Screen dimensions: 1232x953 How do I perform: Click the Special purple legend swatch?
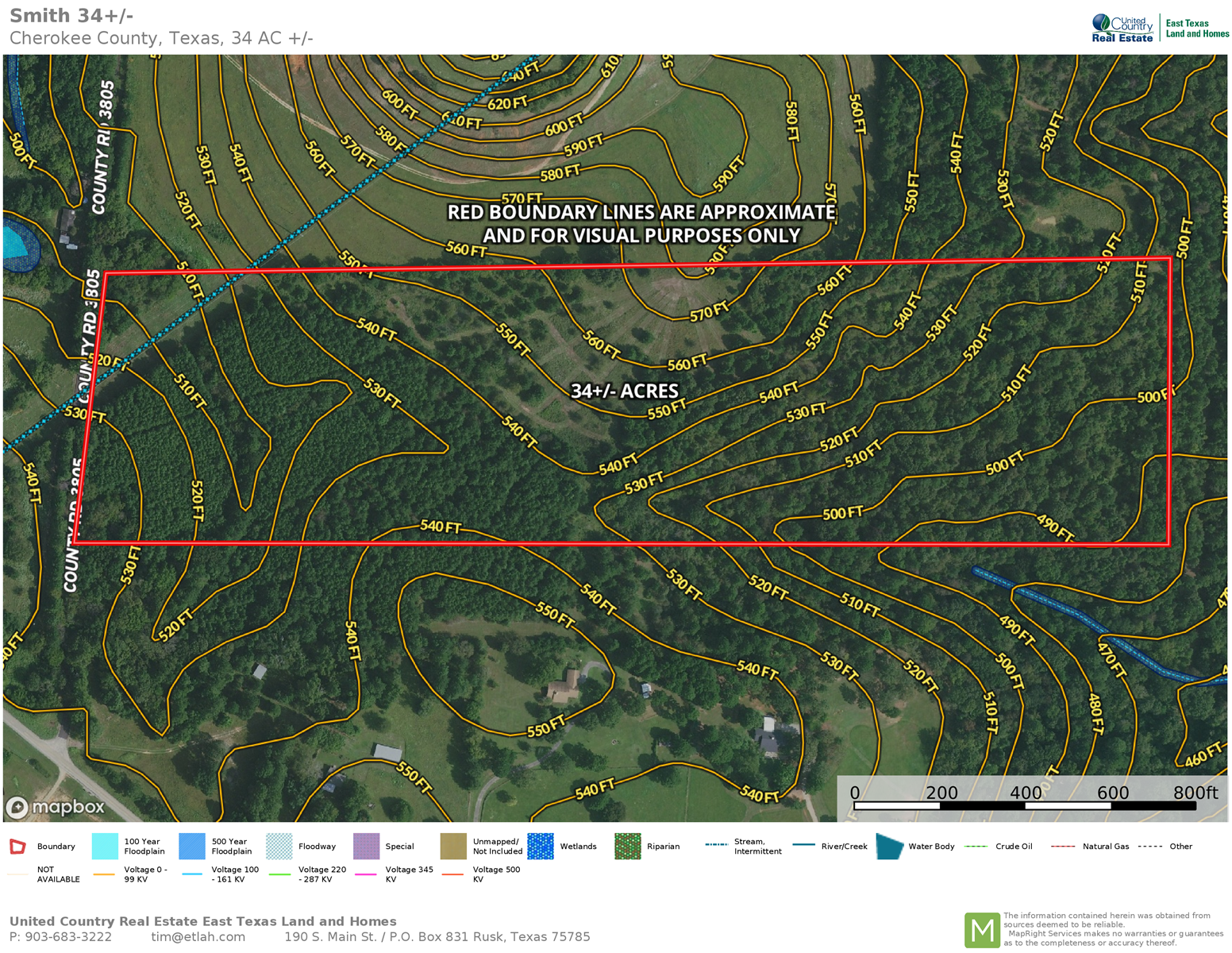[x=366, y=847]
